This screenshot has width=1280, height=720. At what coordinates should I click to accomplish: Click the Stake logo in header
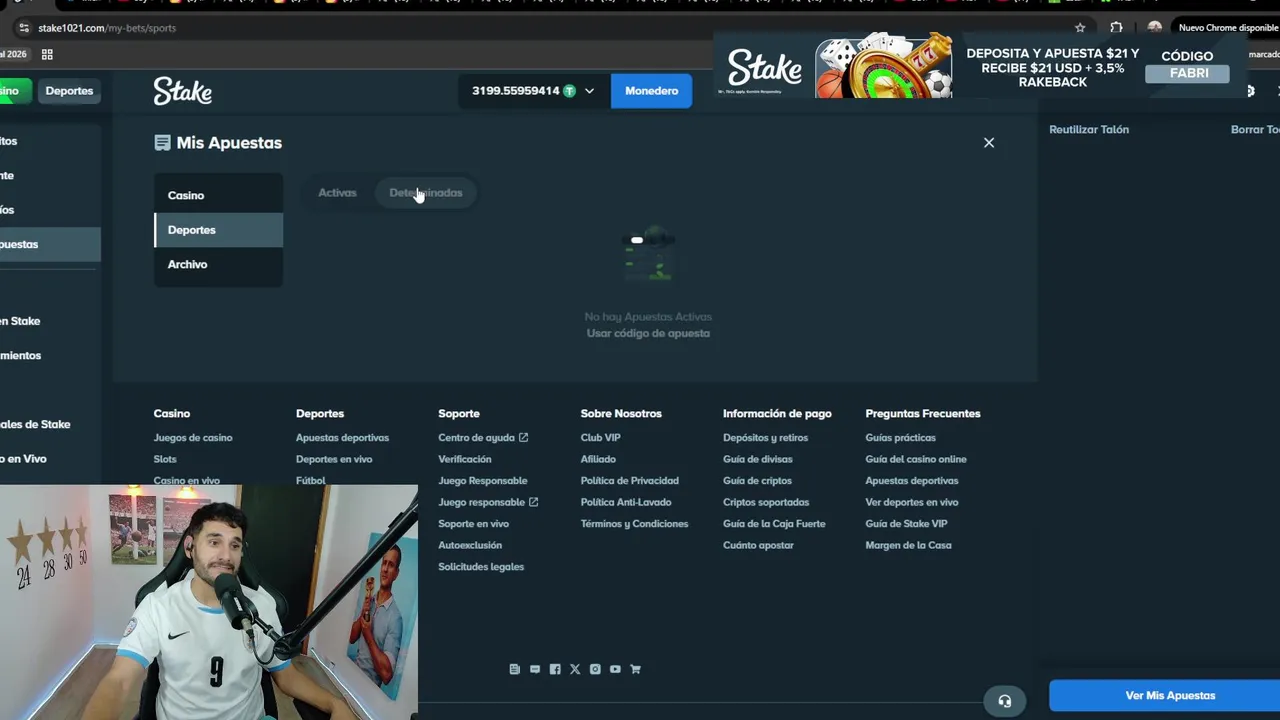click(x=182, y=91)
